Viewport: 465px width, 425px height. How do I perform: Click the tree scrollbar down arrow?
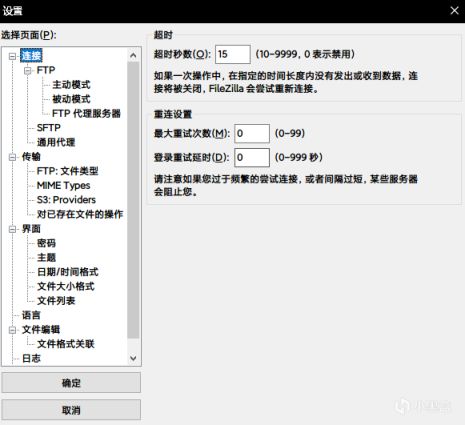pyautogui.click(x=133, y=358)
